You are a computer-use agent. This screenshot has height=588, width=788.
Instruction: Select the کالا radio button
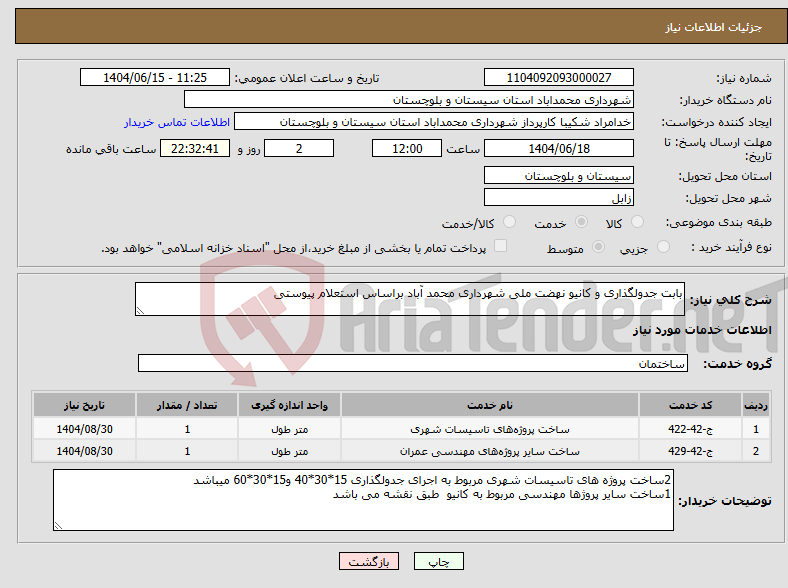coord(637,222)
